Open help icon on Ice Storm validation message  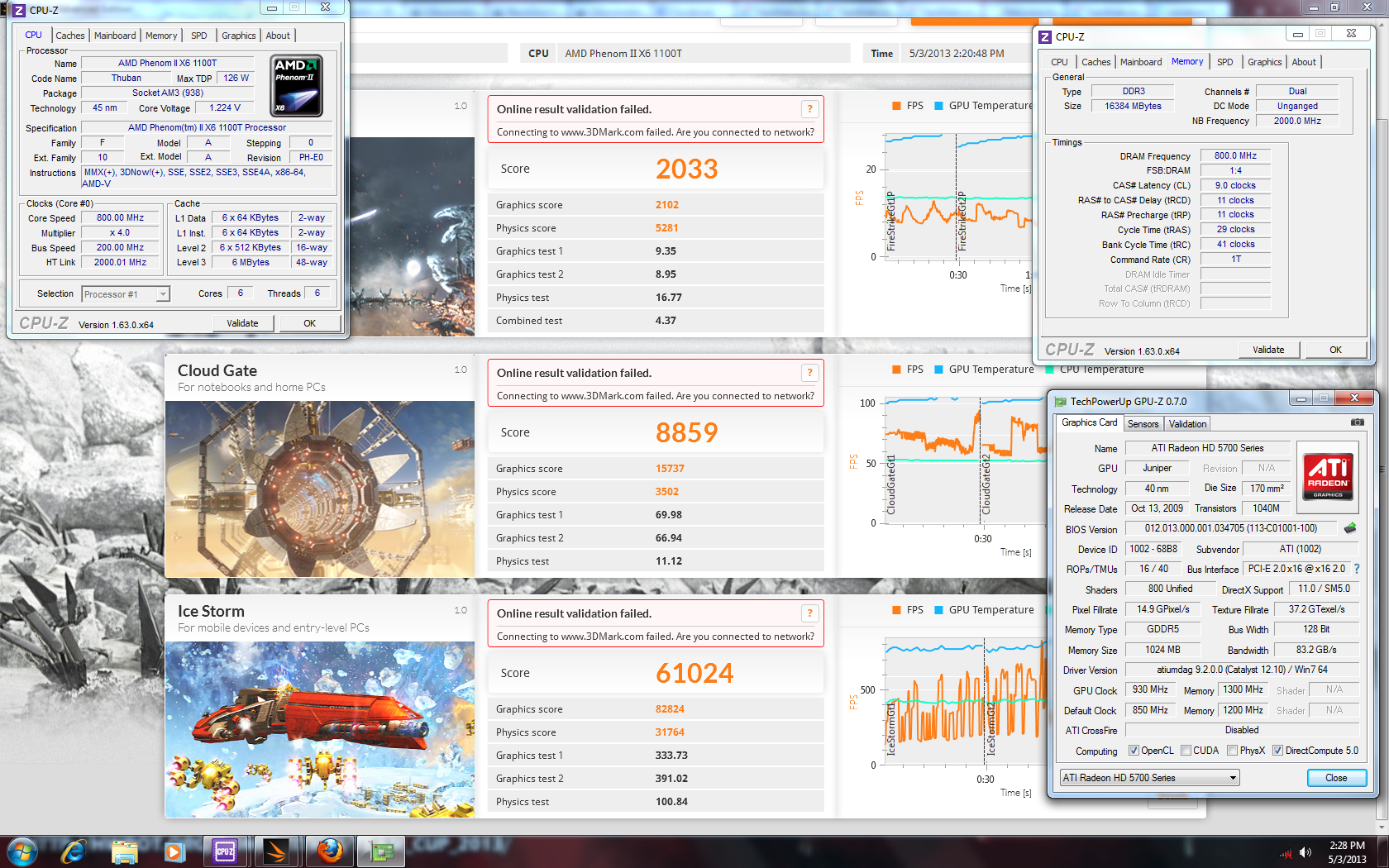[809, 613]
